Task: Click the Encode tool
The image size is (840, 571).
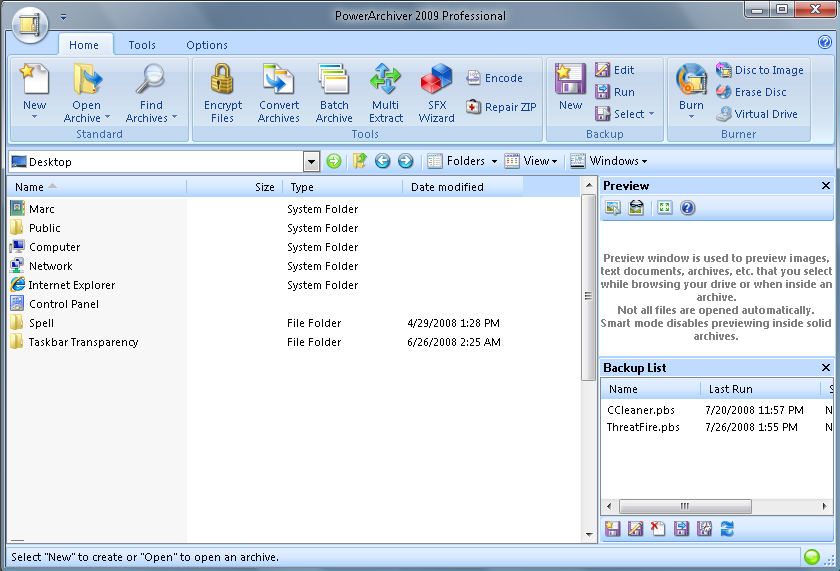Action: [x=494, y=78]
